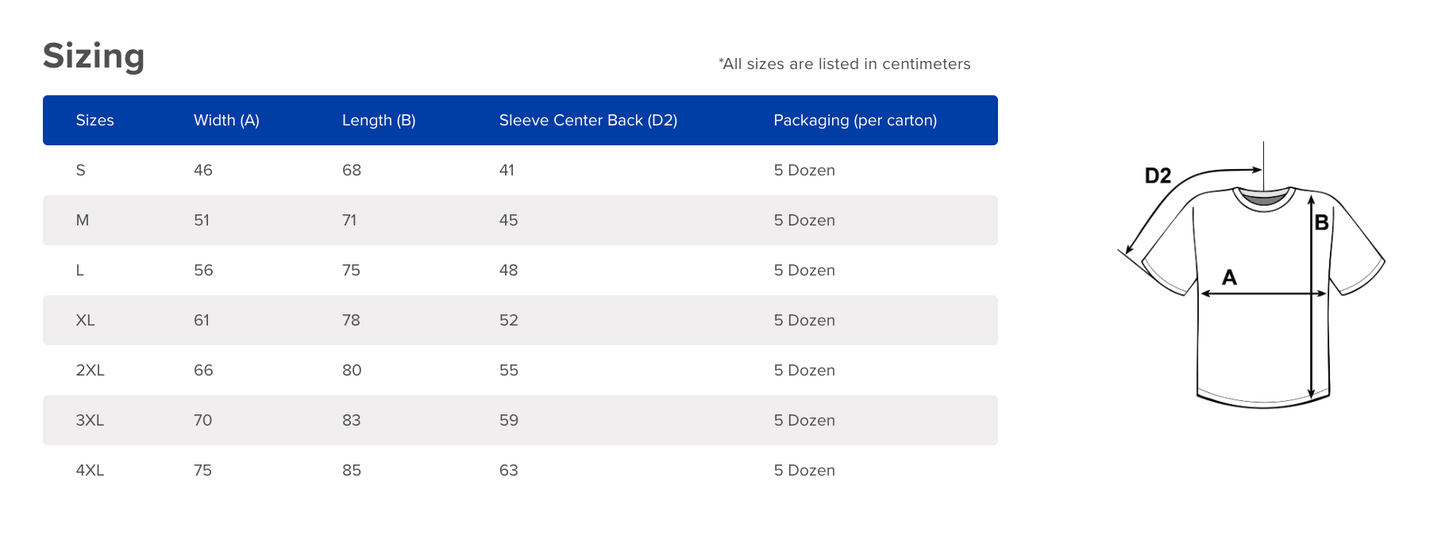Viewport: 1445px width, 551px height.
Task: Click width value 56 in L row
Action: click(x=203, y=270)
